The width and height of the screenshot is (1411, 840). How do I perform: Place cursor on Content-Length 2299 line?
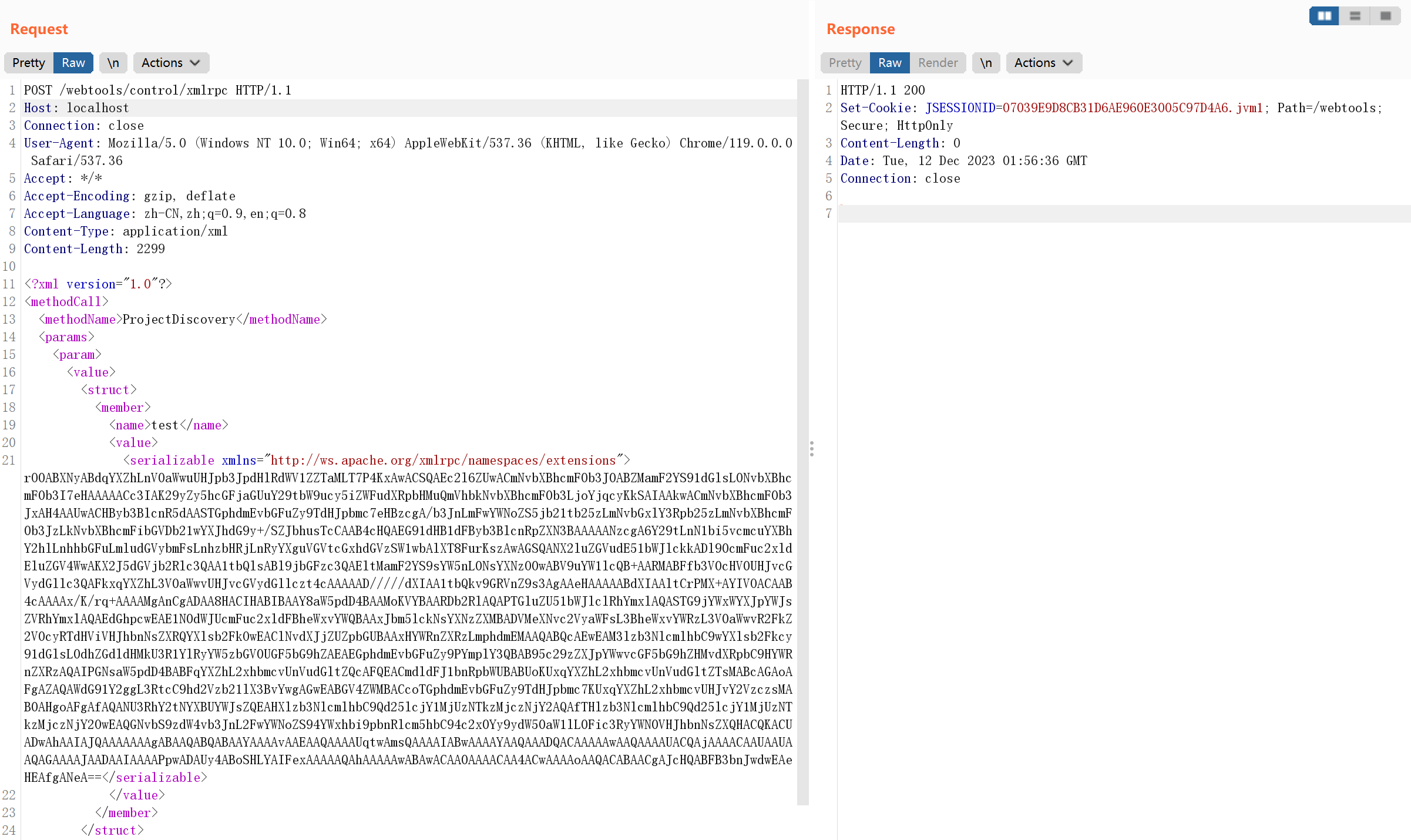pos(94,249)
